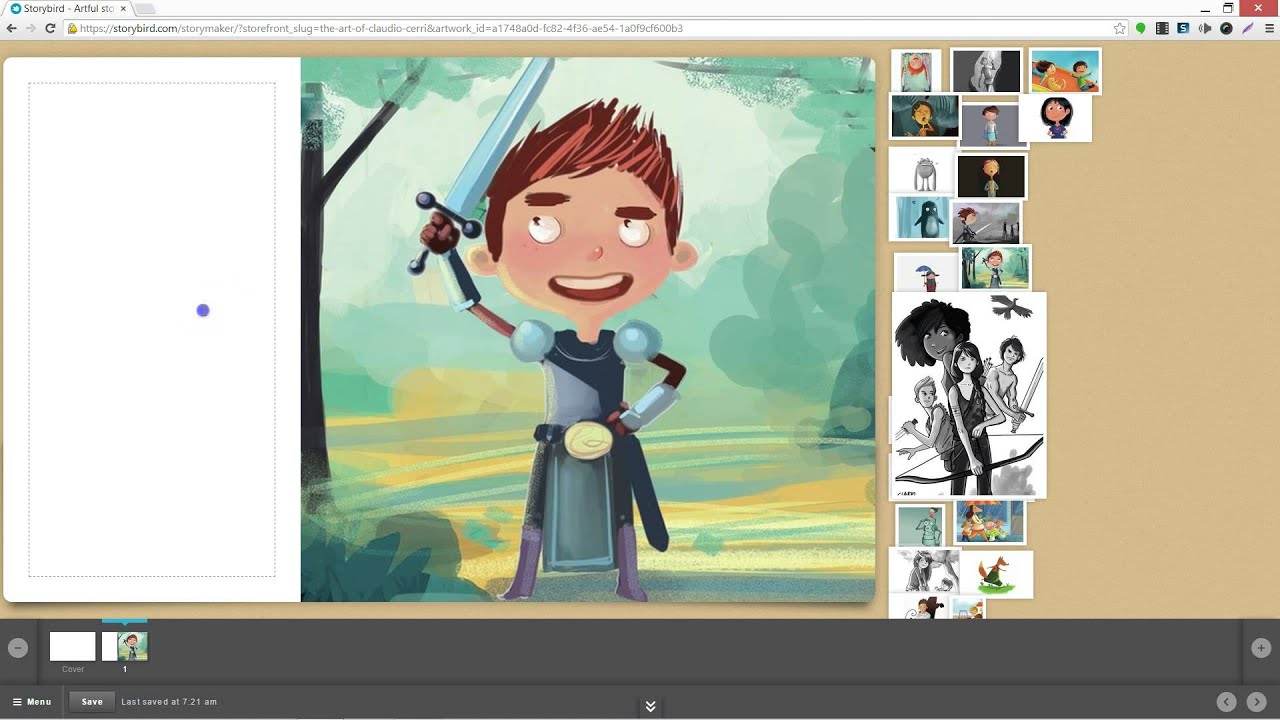Pick the gray statue artwork
1280x720 pixels.
coord(986,72)
